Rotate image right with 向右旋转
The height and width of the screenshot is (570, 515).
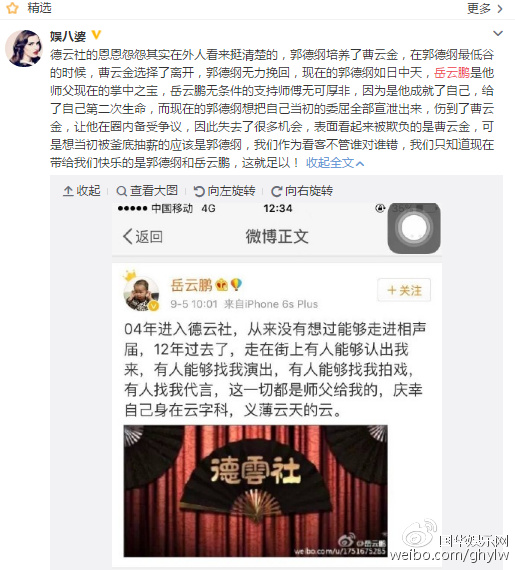(302, 191)
